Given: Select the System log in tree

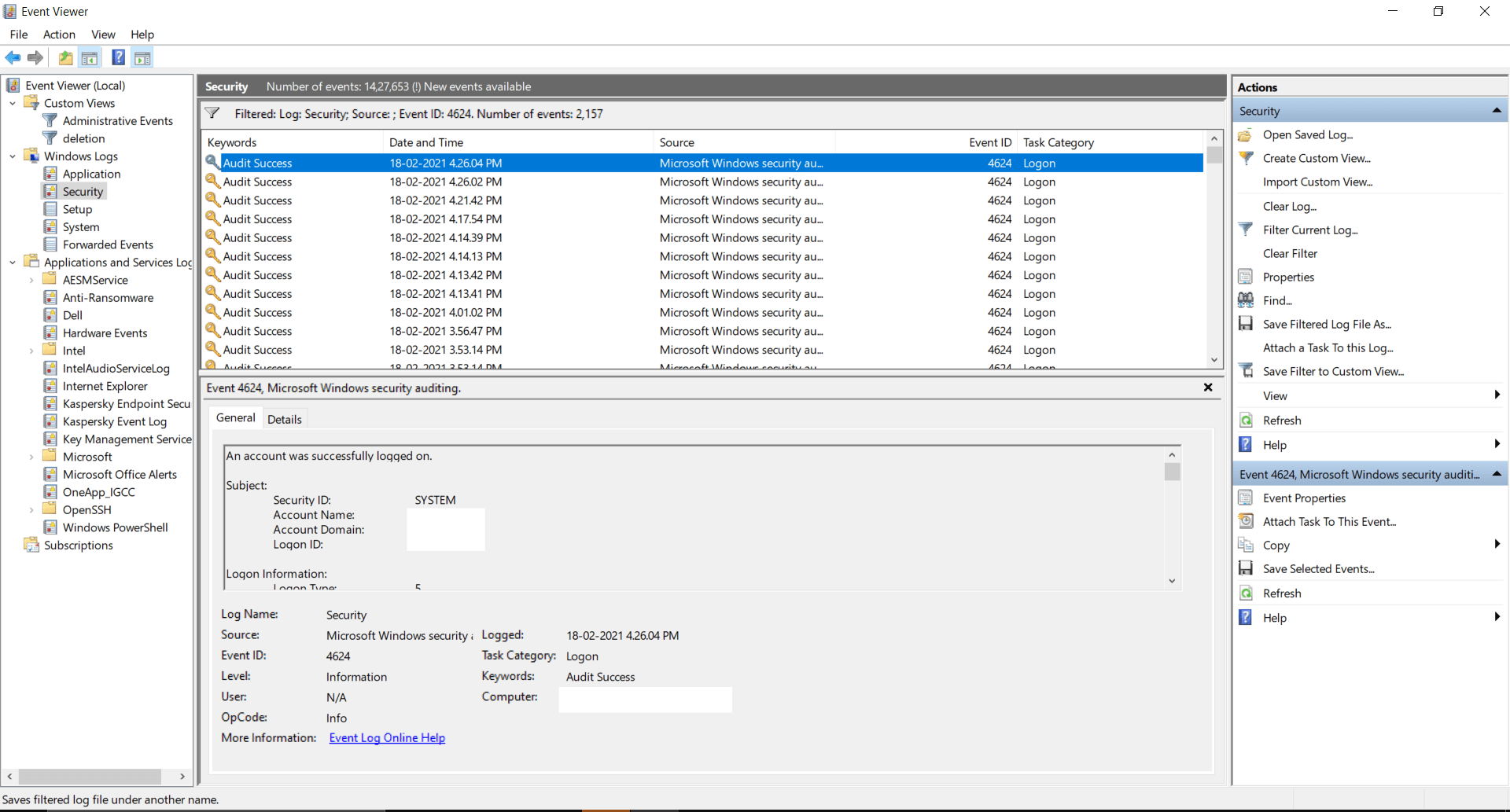Looking at the screenshot, I should coord(81,227).
